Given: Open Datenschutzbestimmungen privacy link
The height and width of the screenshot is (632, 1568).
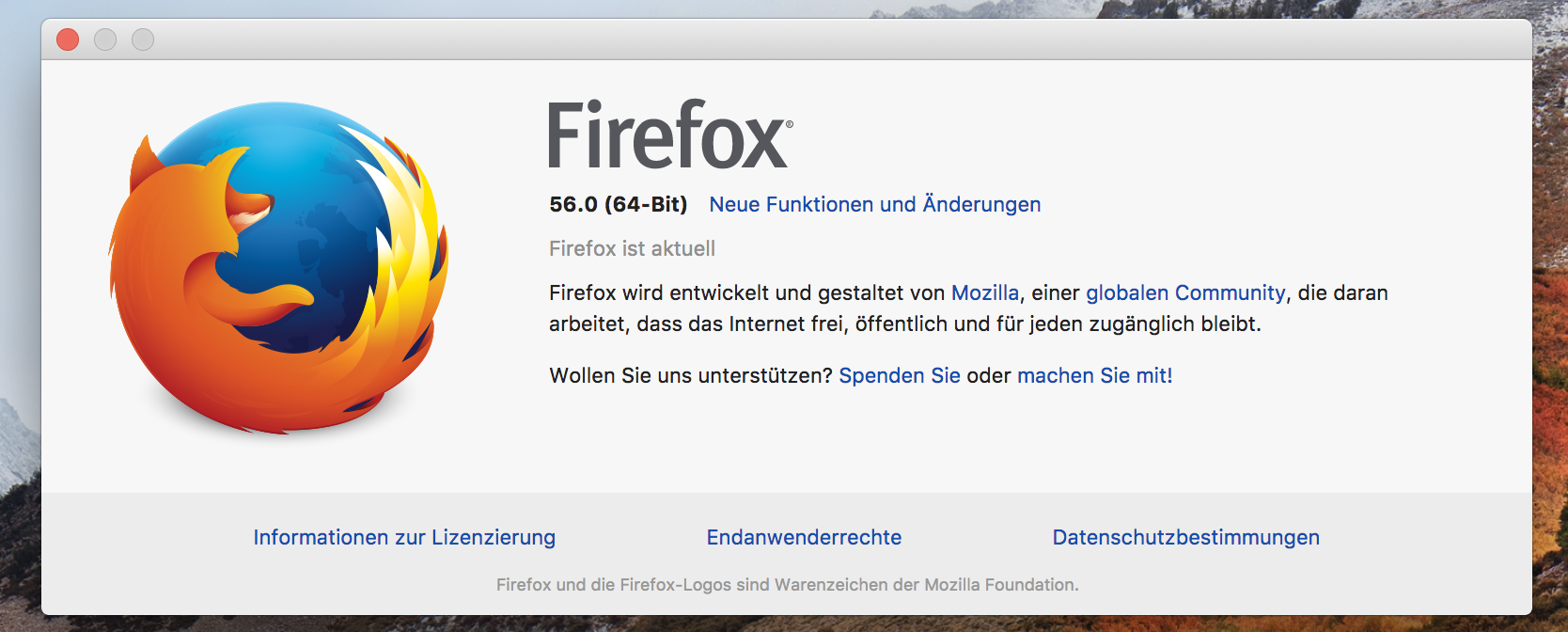Looking at the screenshot, I should [1185, 537].
